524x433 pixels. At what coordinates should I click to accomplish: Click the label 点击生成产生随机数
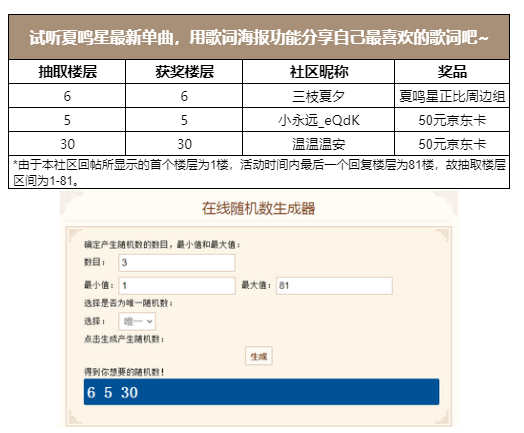coord(124,339)
